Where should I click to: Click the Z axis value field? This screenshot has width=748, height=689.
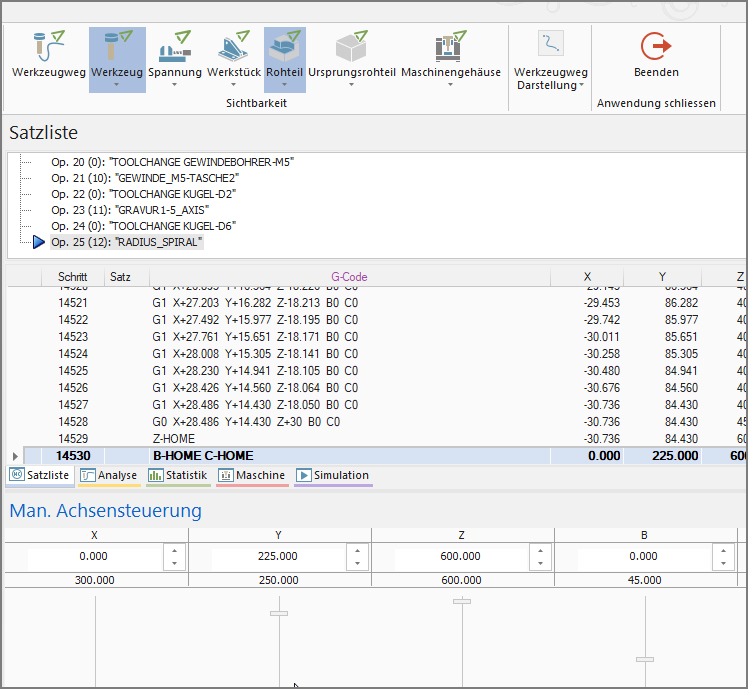461,556
